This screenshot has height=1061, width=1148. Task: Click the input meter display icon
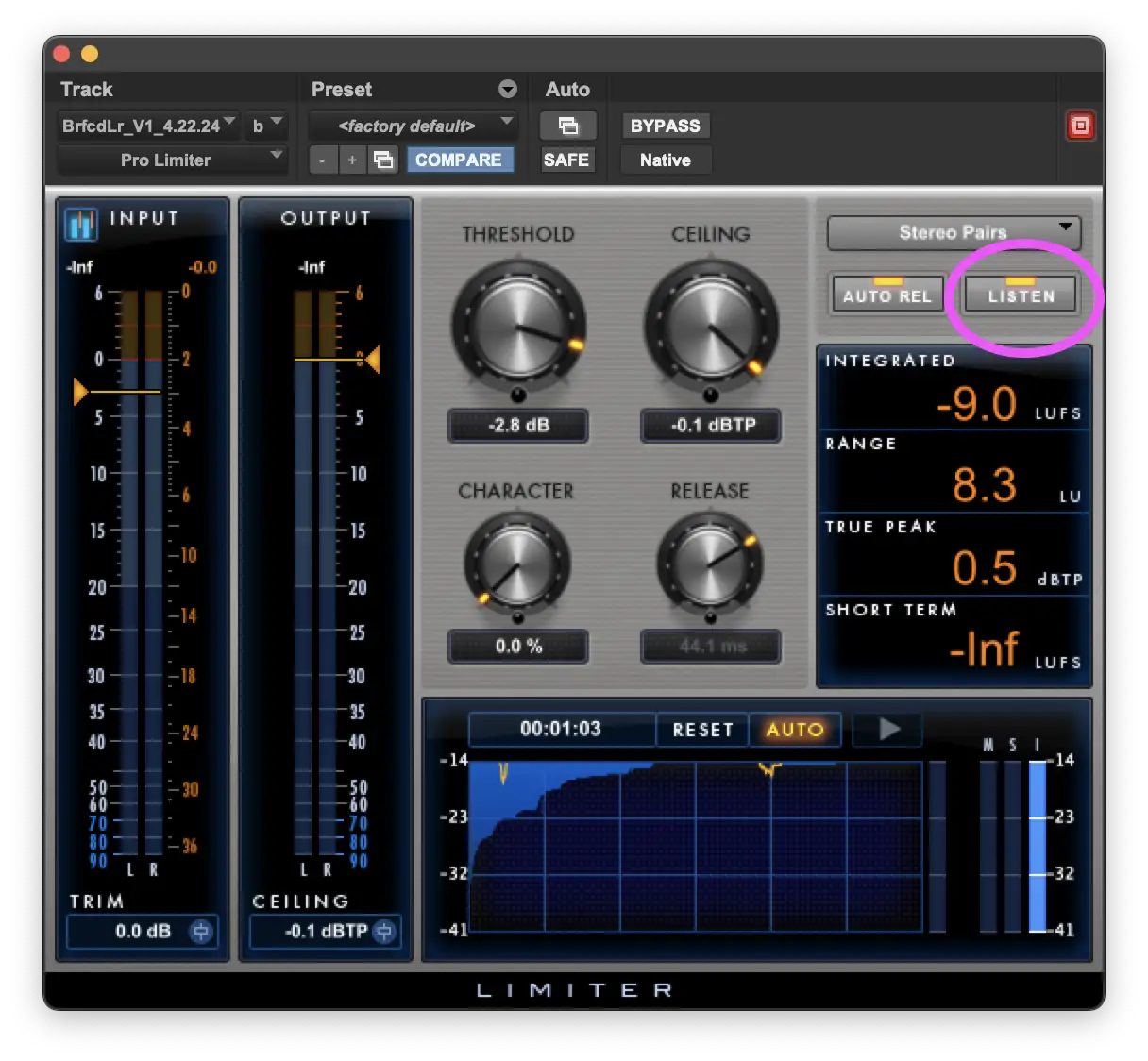(81, 224)
